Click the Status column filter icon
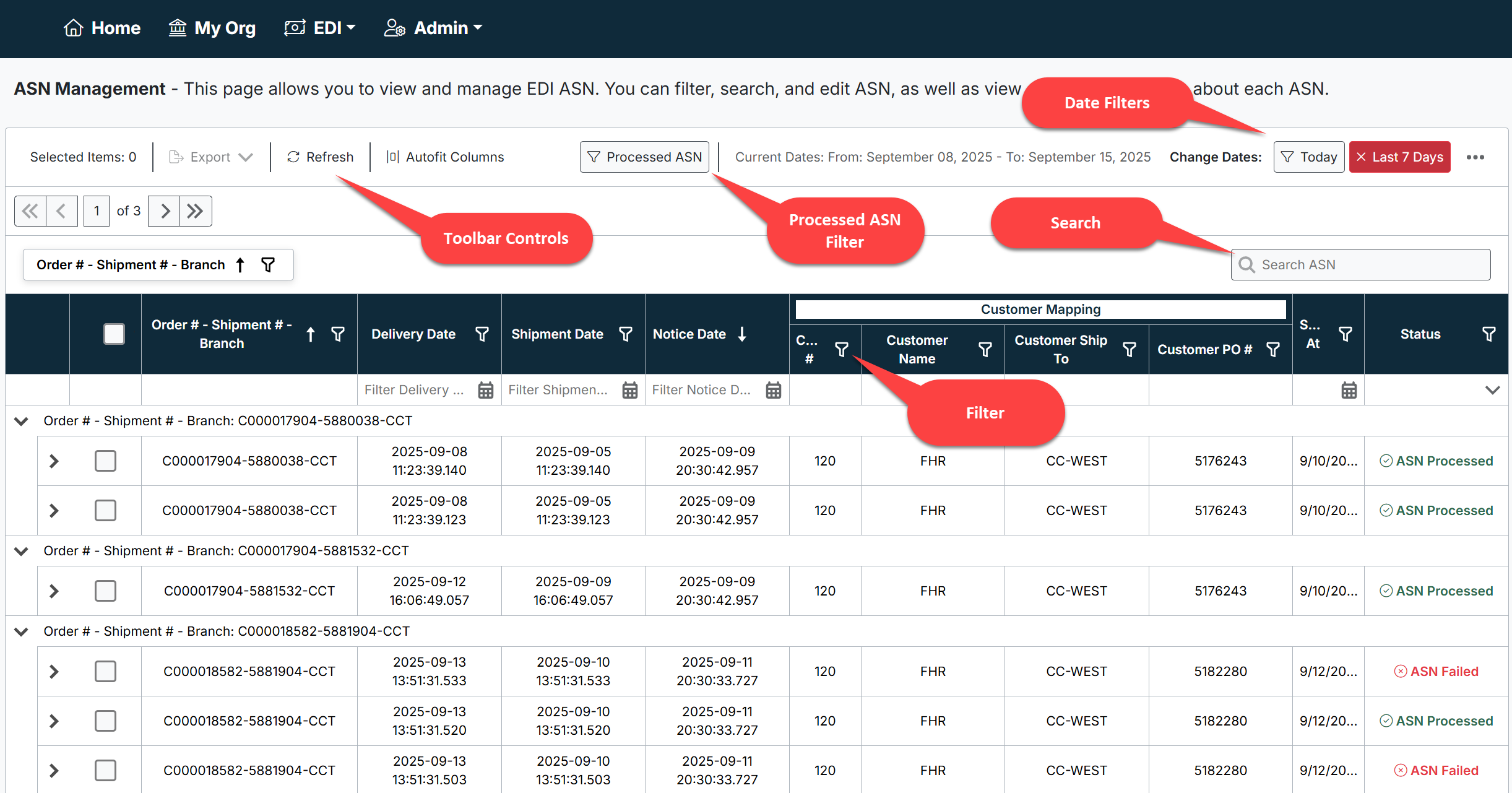This screenshot has width=1512, height=793. point(1488,334)
